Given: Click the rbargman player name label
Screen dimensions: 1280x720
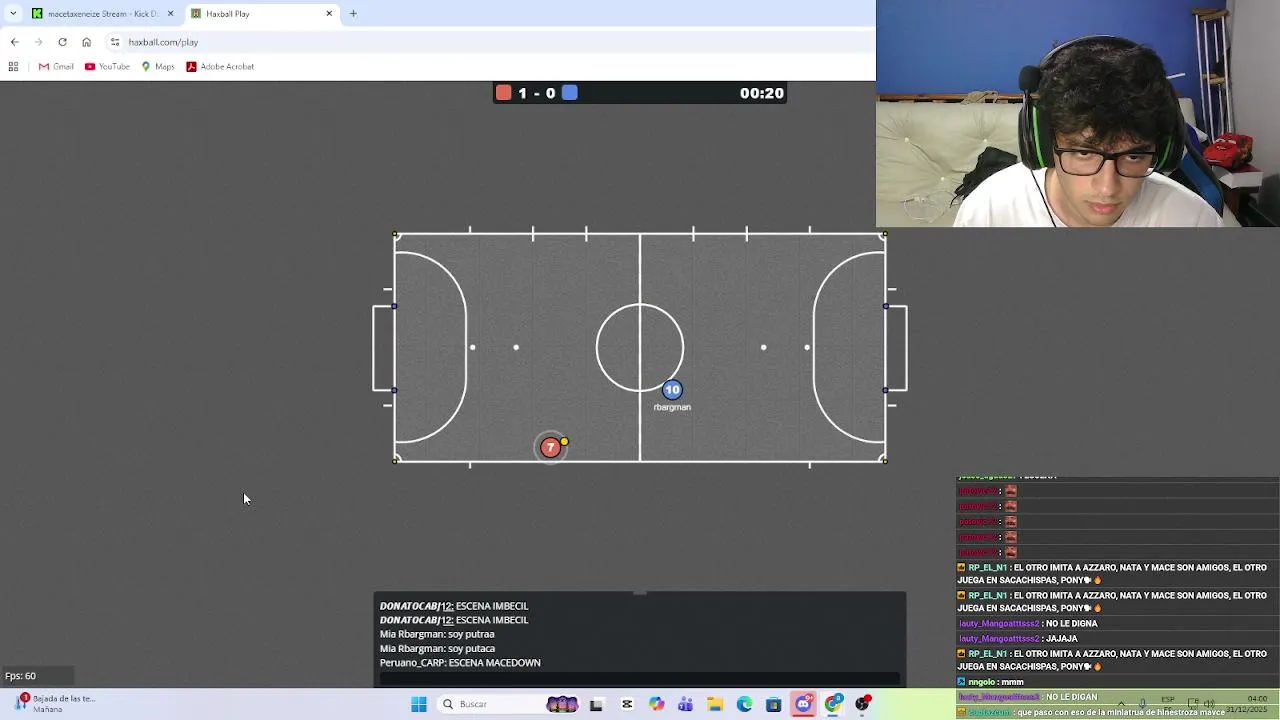Looking at the screenshot, I should click(x=672, y=407).
